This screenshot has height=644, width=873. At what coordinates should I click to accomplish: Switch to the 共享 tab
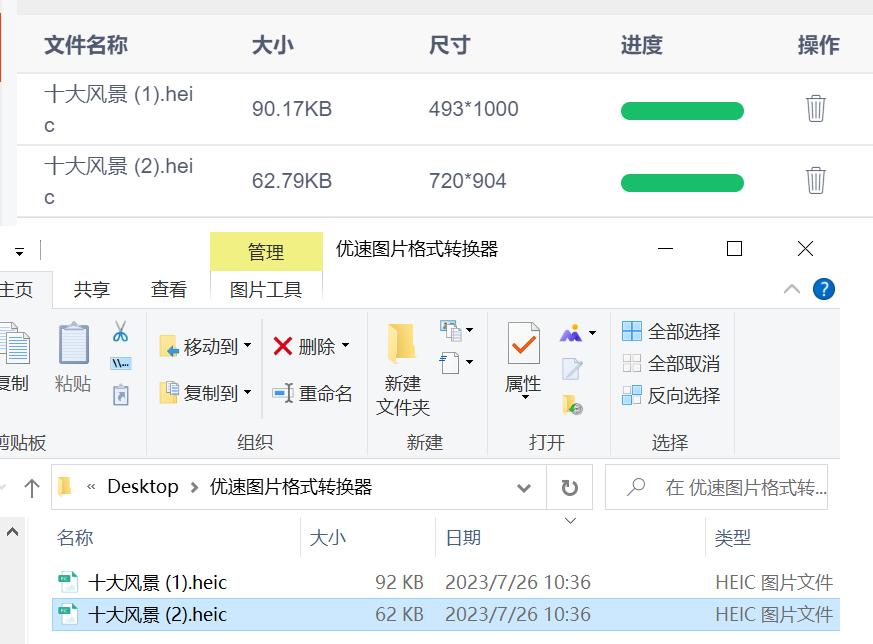pos(91,289)
